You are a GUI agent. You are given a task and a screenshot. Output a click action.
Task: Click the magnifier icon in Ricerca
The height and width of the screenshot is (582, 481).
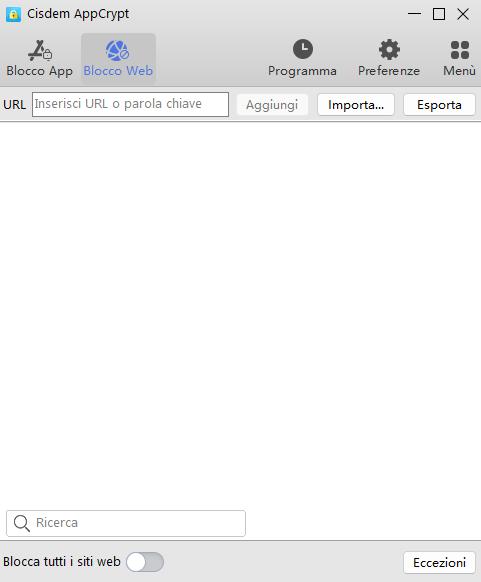pos(22,523)
